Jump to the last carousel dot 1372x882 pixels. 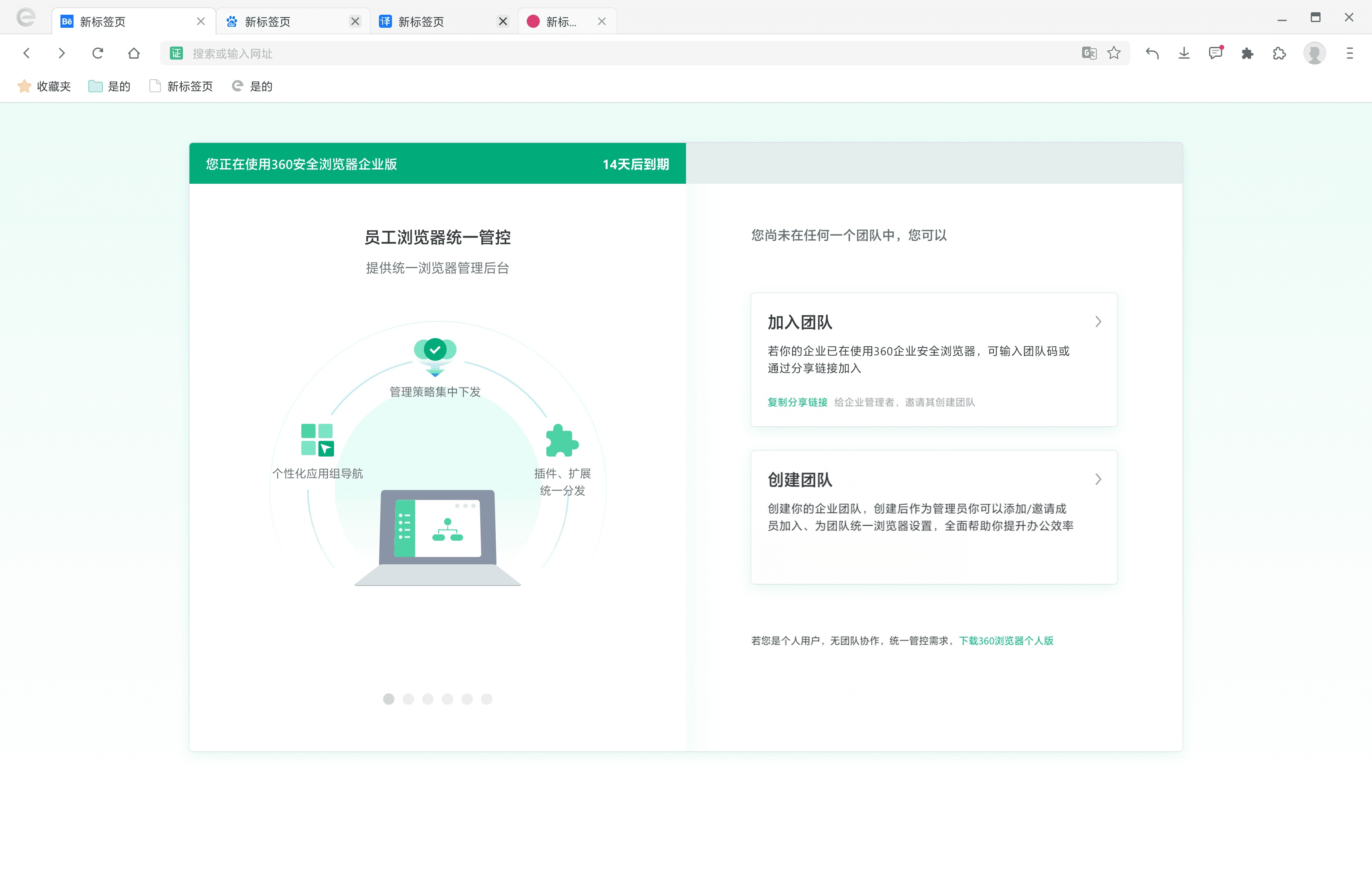[x=487, y=699]
